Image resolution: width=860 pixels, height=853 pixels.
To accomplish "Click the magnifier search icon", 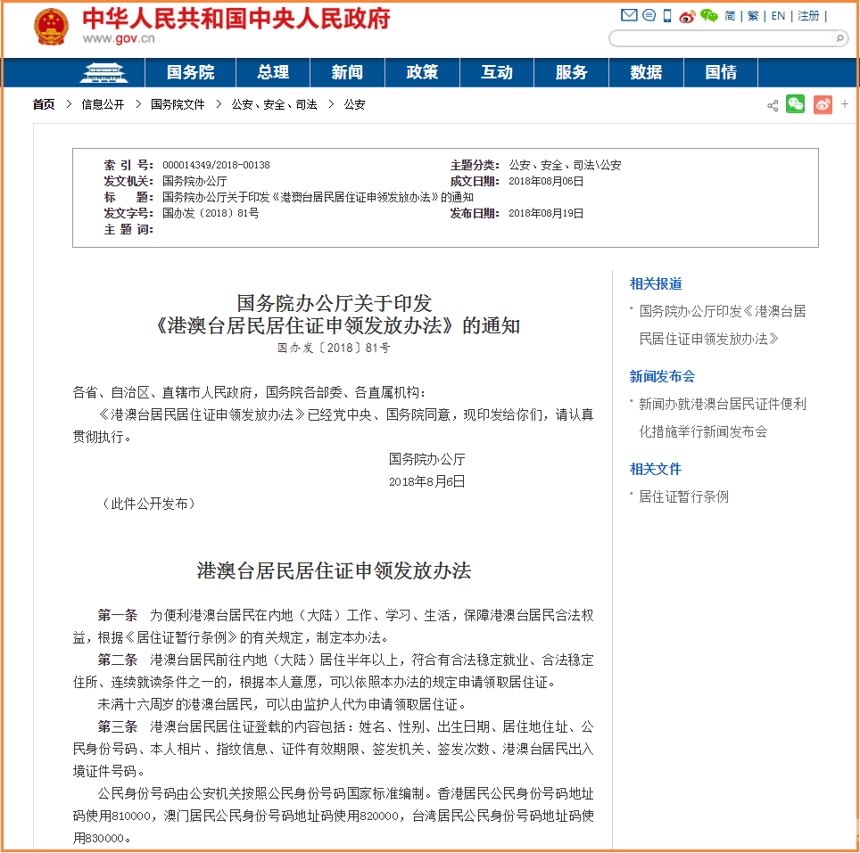I will click(x=840, y=38).
